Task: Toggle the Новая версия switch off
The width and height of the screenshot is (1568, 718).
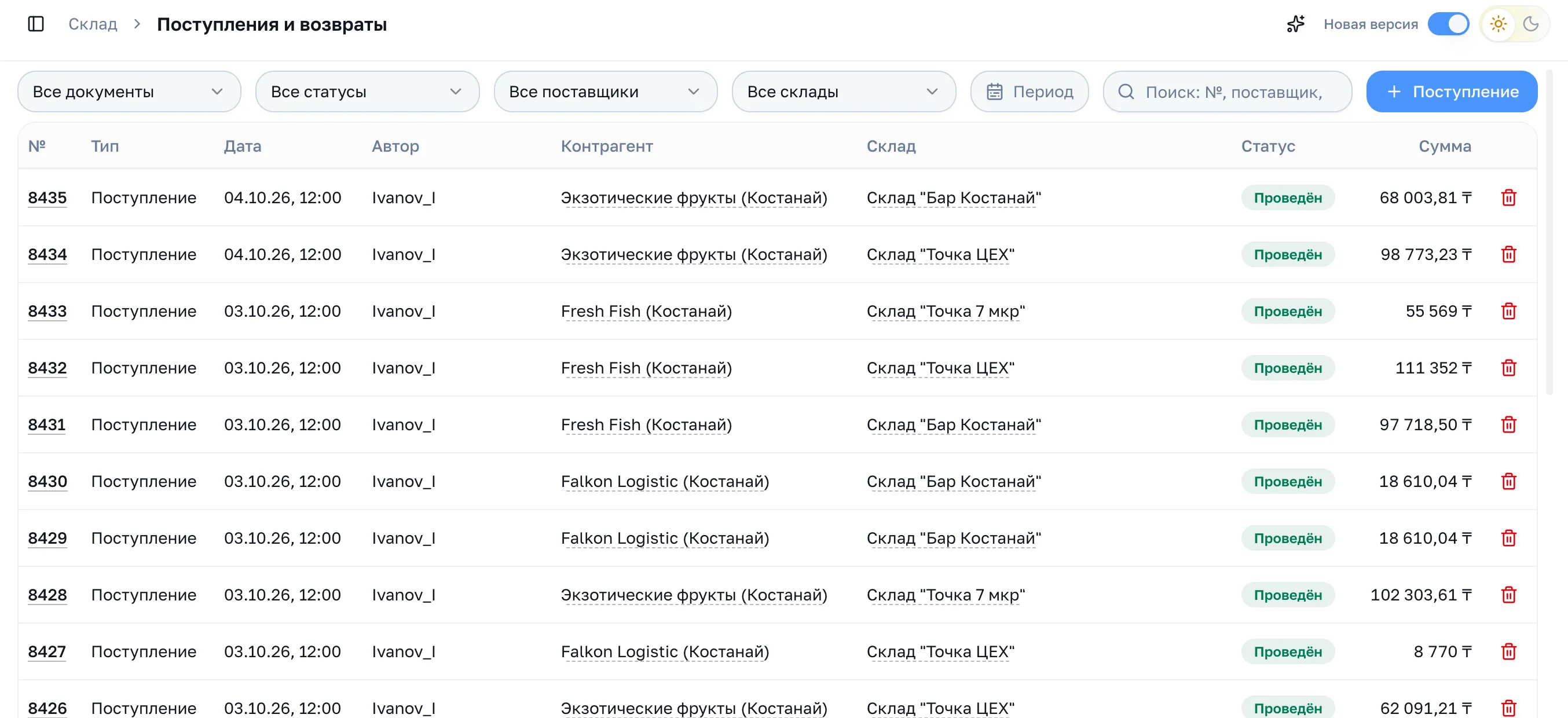Action: click(1448, 24)
